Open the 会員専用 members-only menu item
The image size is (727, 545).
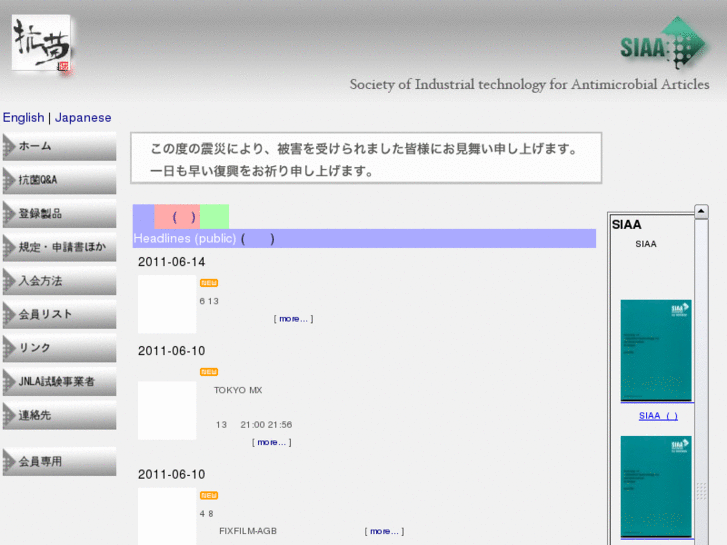point(59,462)
